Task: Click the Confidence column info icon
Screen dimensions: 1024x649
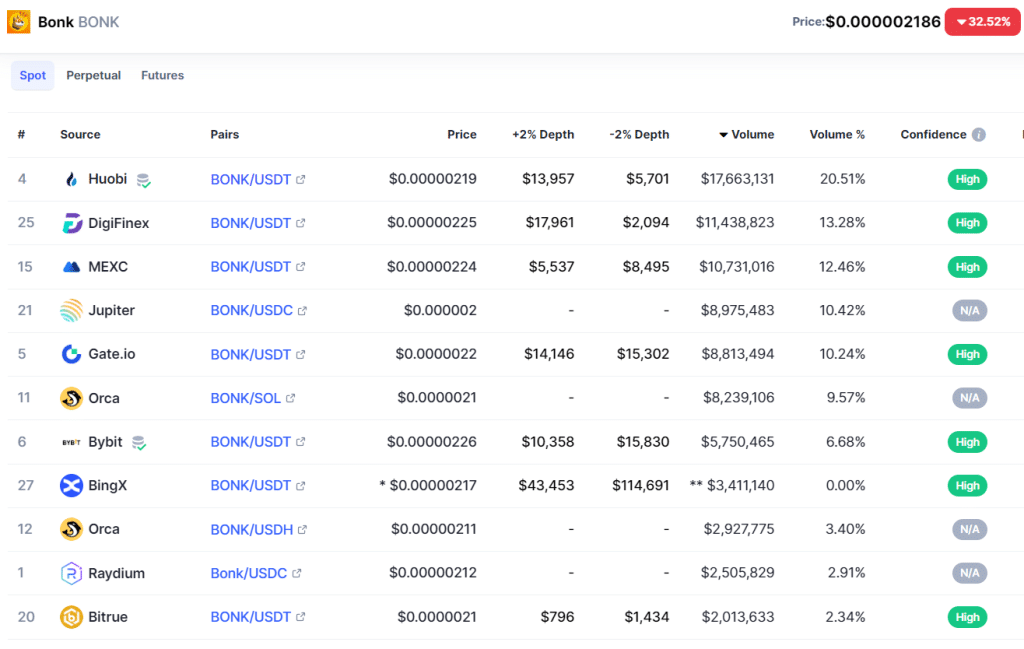Action: 978,135
